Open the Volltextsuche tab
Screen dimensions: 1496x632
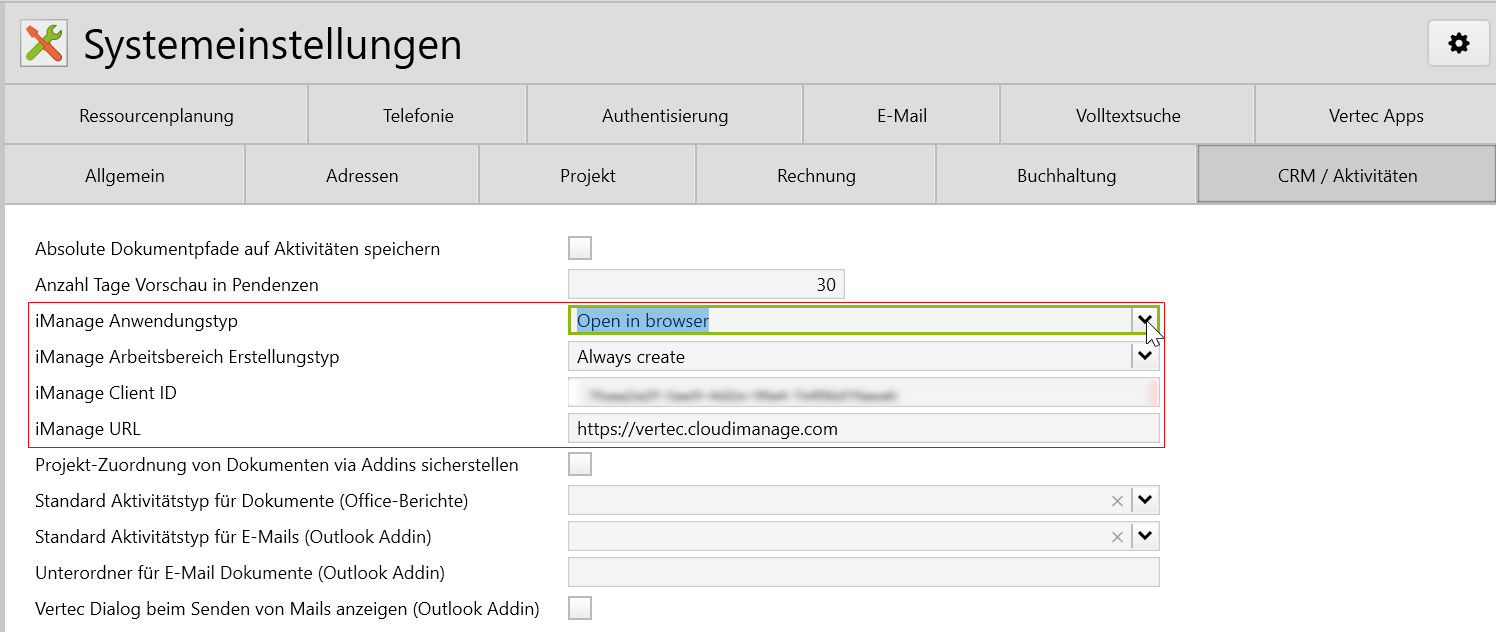point(1127,116)
